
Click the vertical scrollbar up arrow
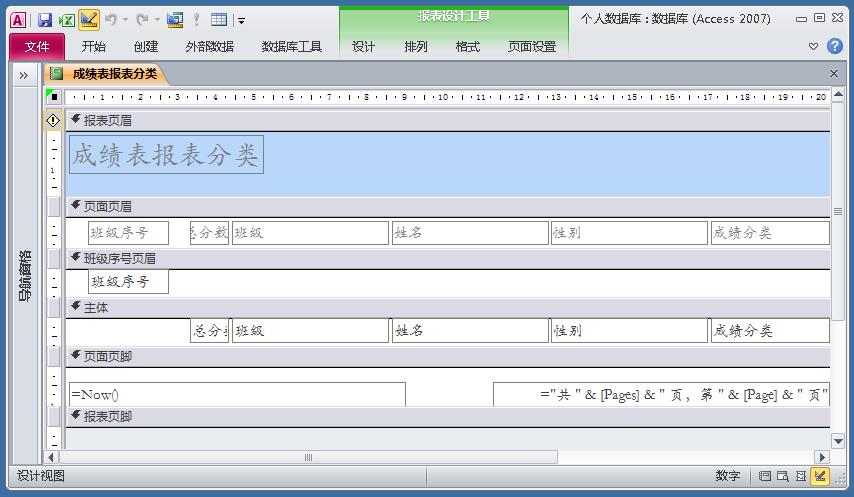(x=838, y=94)
